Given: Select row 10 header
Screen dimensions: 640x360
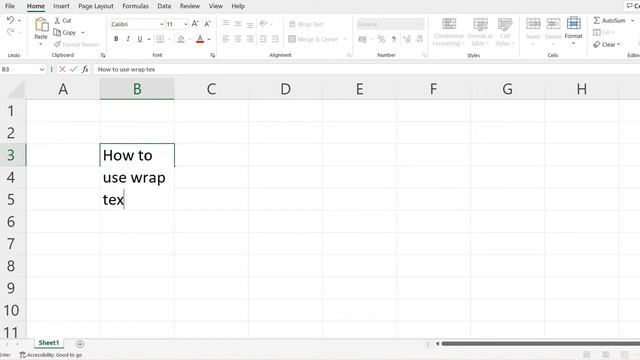Looking at the screenshot, I should [x=12, y=310].
